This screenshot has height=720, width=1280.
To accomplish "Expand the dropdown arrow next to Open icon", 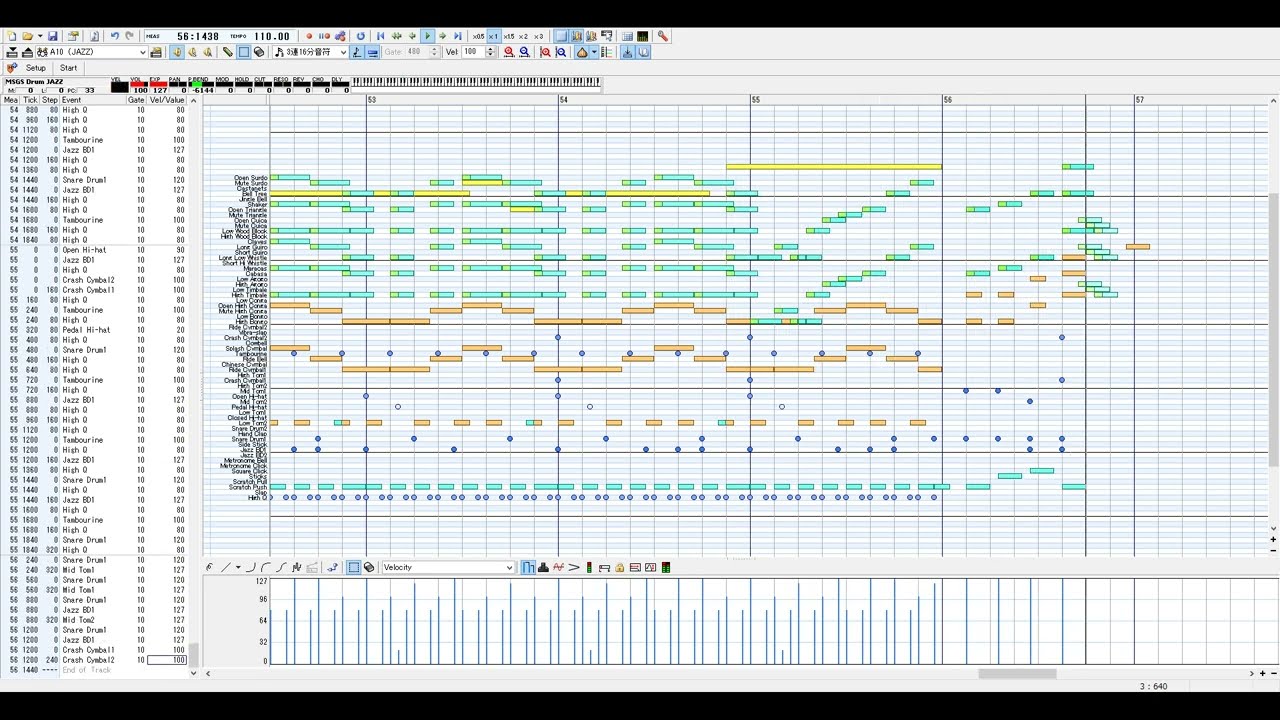I will tap(39, 36).
